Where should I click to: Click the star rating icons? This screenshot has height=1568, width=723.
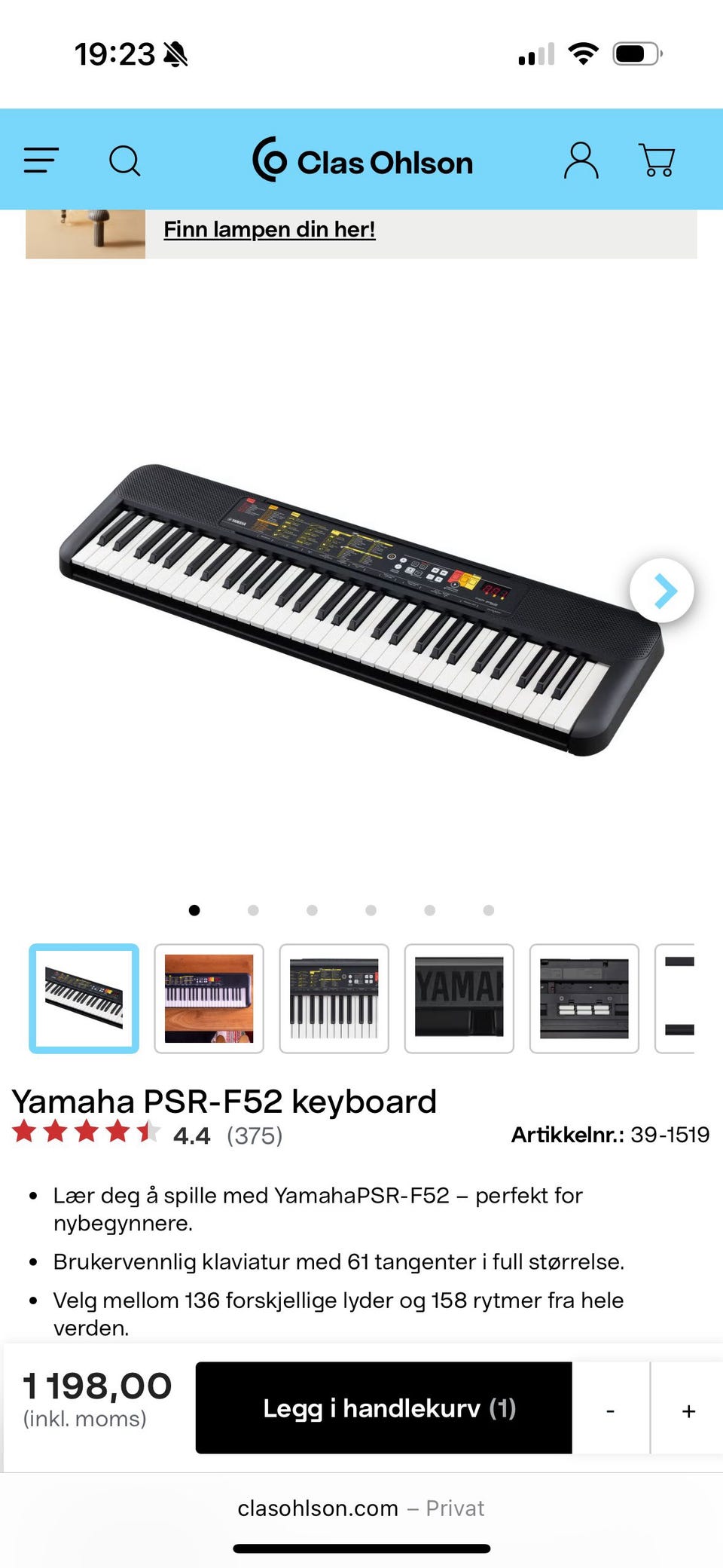click(x=86, y=1131)
